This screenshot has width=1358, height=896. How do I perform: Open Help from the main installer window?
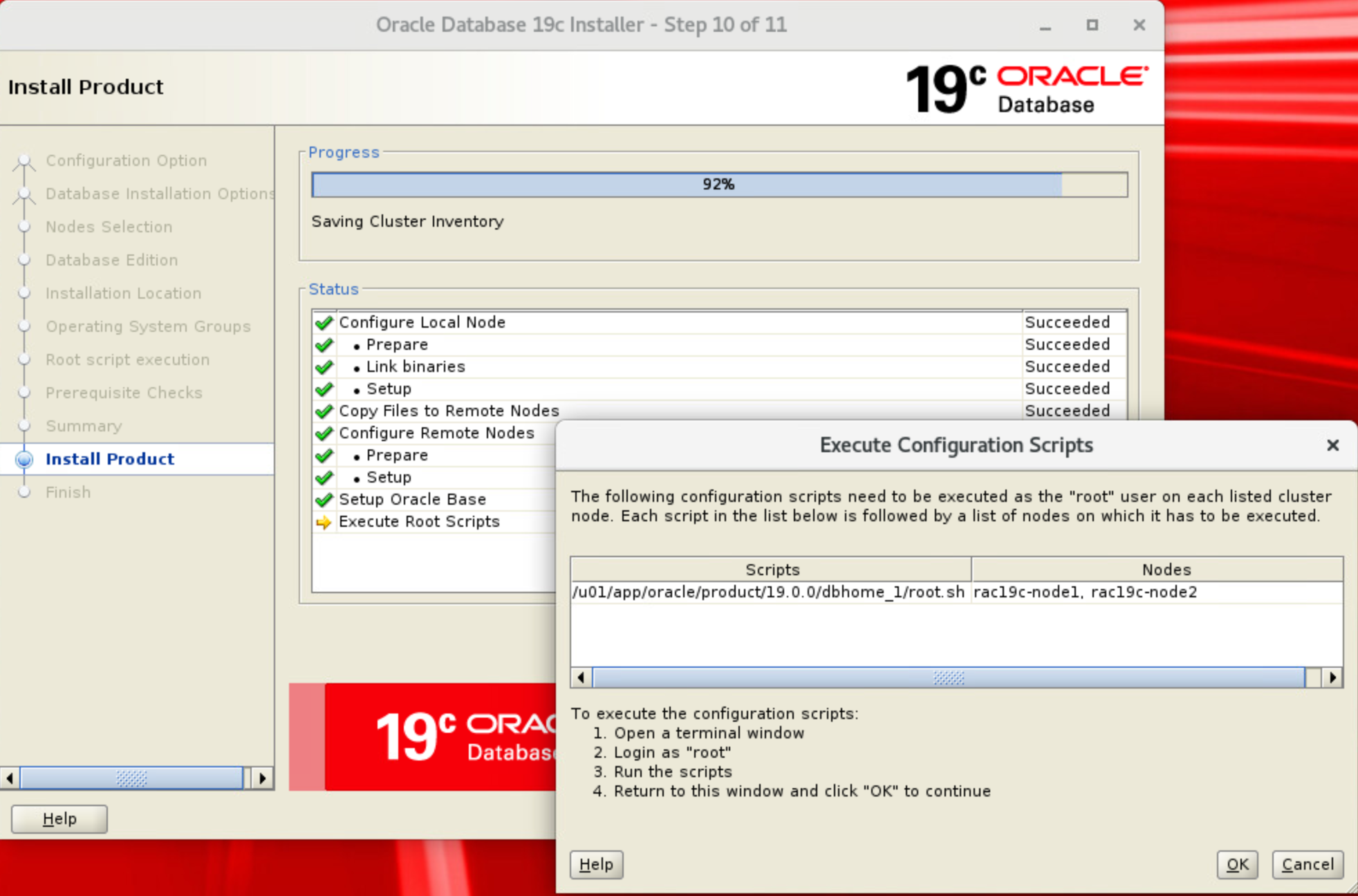(x=58, y=819)
